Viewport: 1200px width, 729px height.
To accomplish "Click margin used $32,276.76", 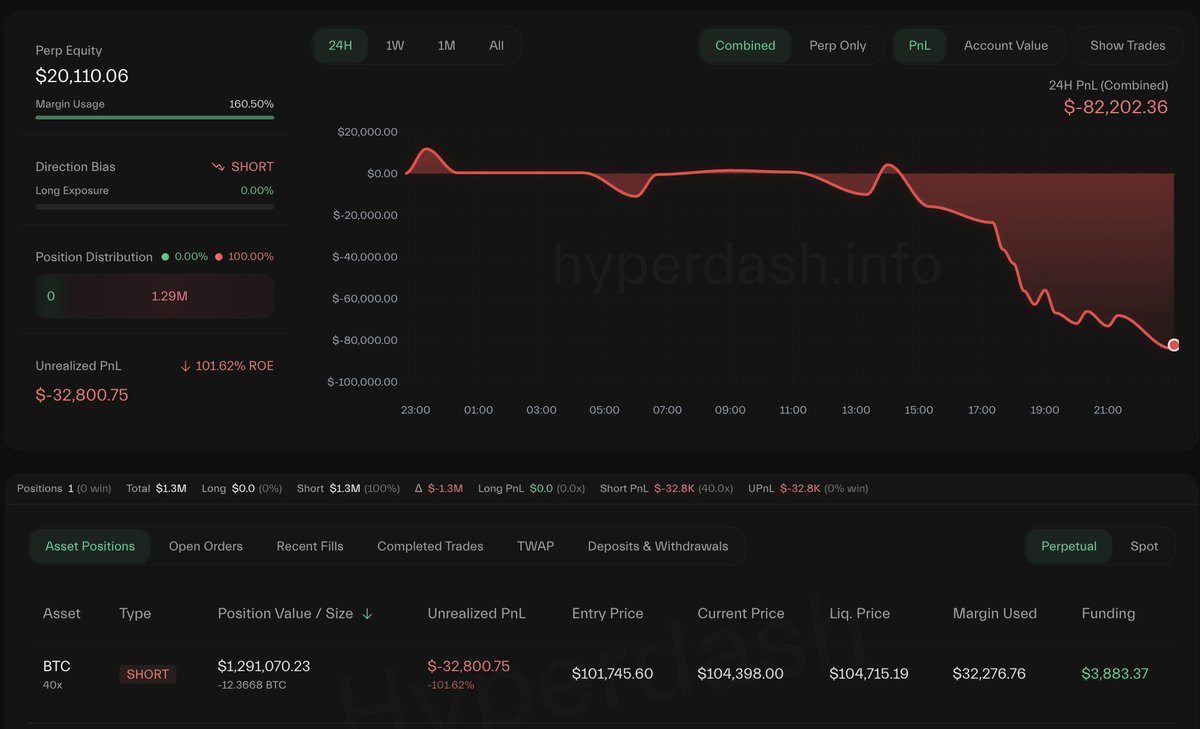I will 989,674.
